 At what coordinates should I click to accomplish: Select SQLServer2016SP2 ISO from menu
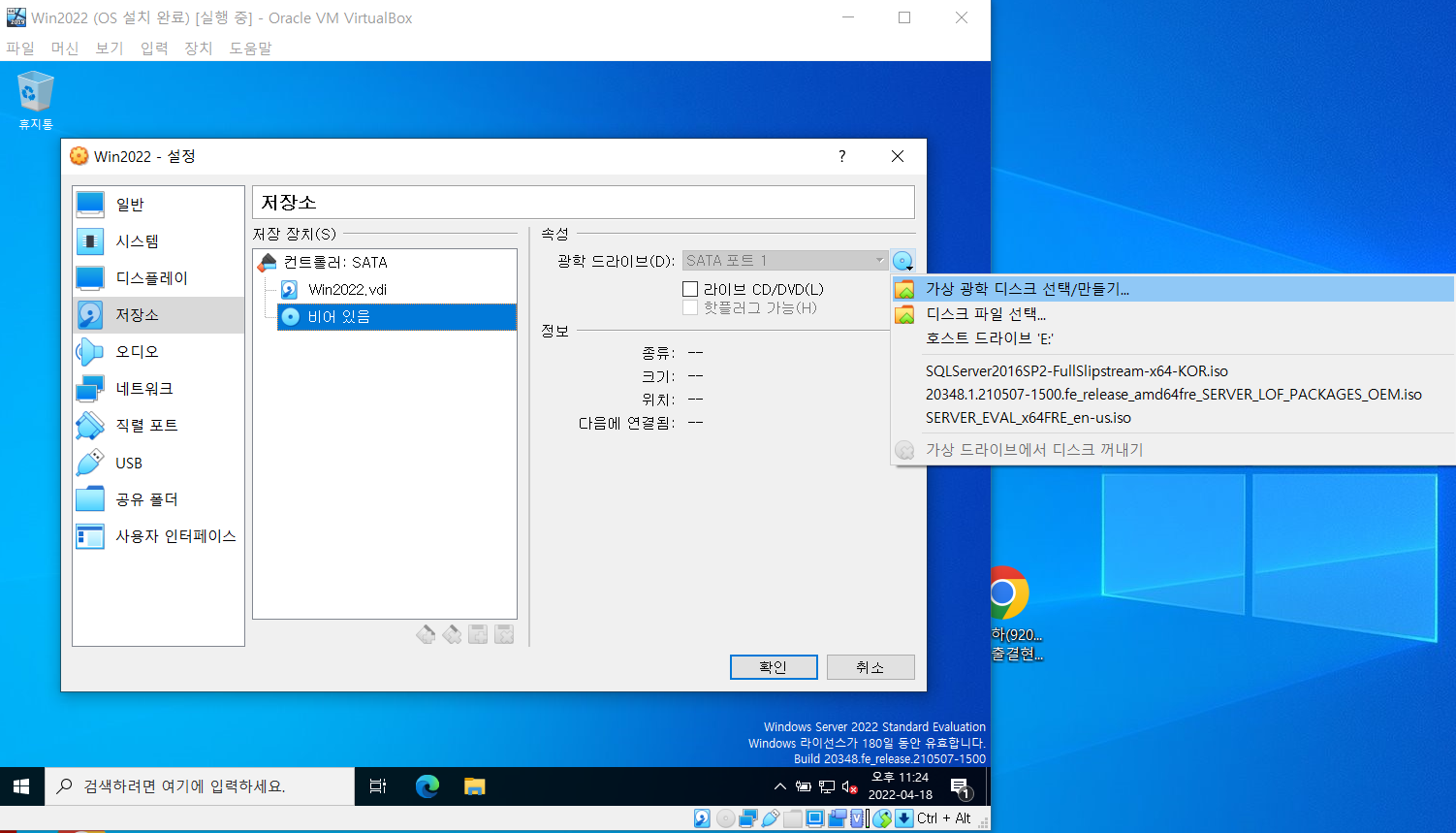click(x=1173, y=371)
